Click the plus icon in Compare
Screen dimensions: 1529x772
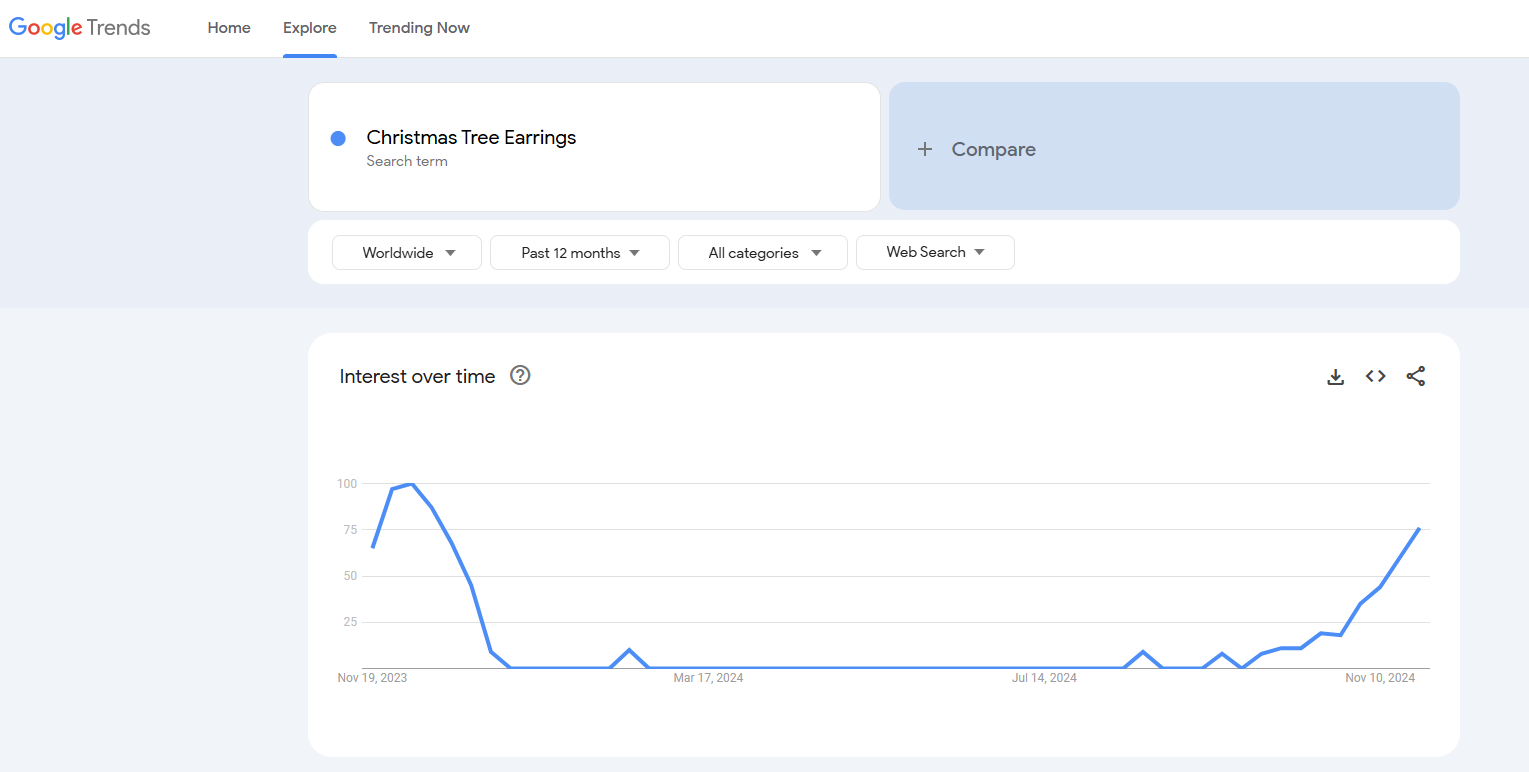click(x=925, y=149)
